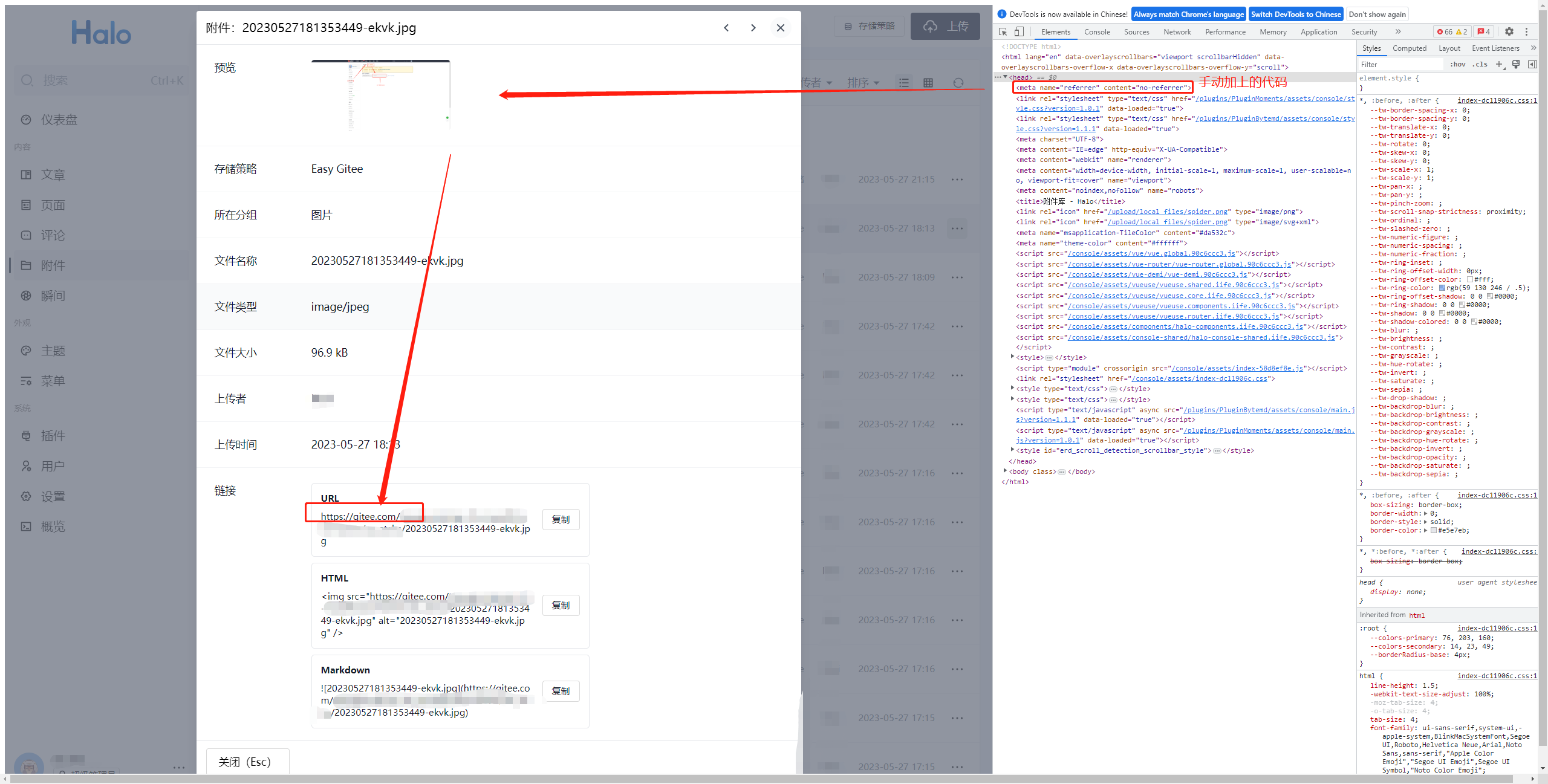This screenshot has height=784, width=1548.
Task: Enable list view for attachments
Action: click(904, 82)
